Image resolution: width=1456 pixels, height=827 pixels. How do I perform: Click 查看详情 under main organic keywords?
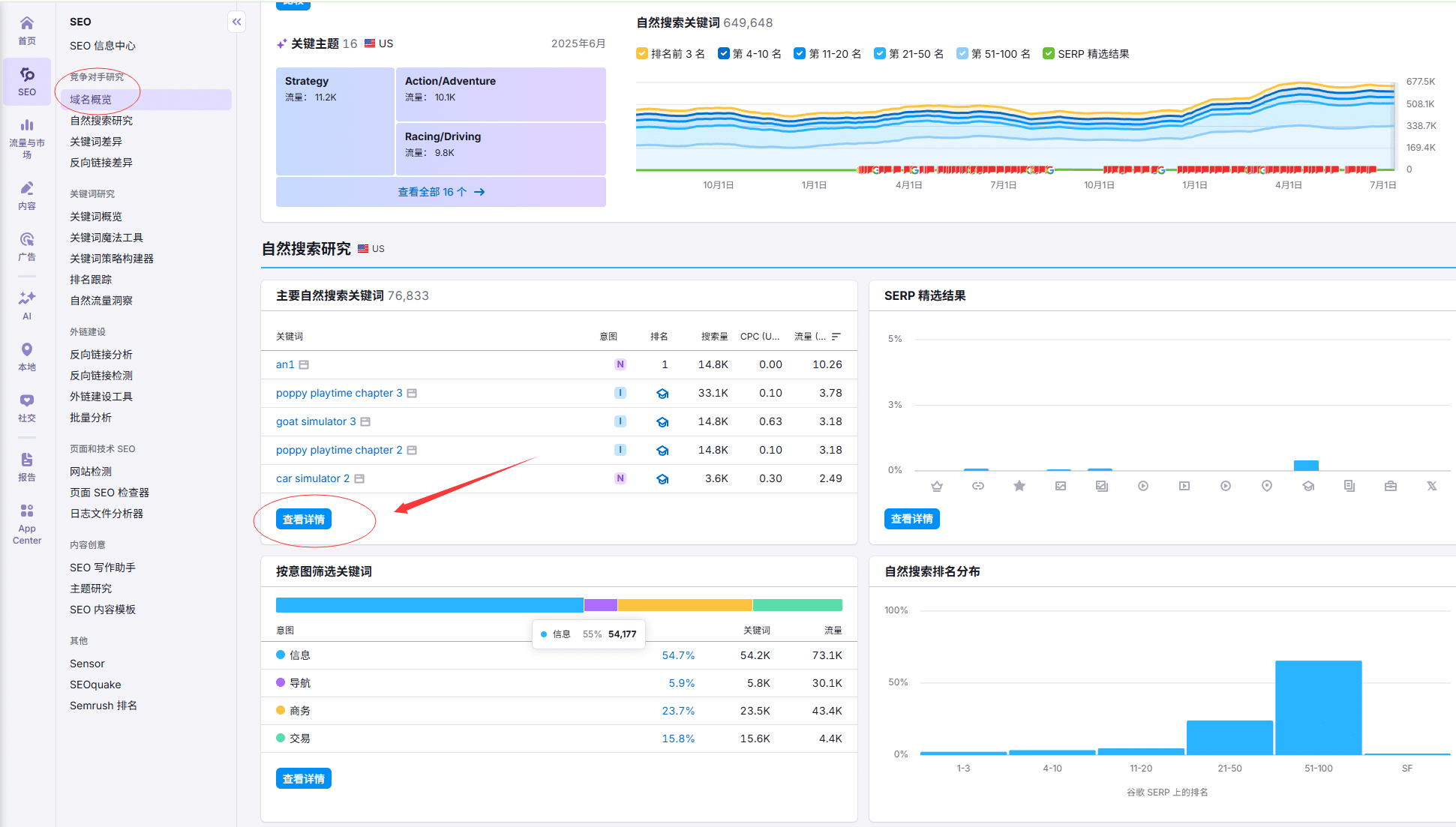[x=304, y=519]
